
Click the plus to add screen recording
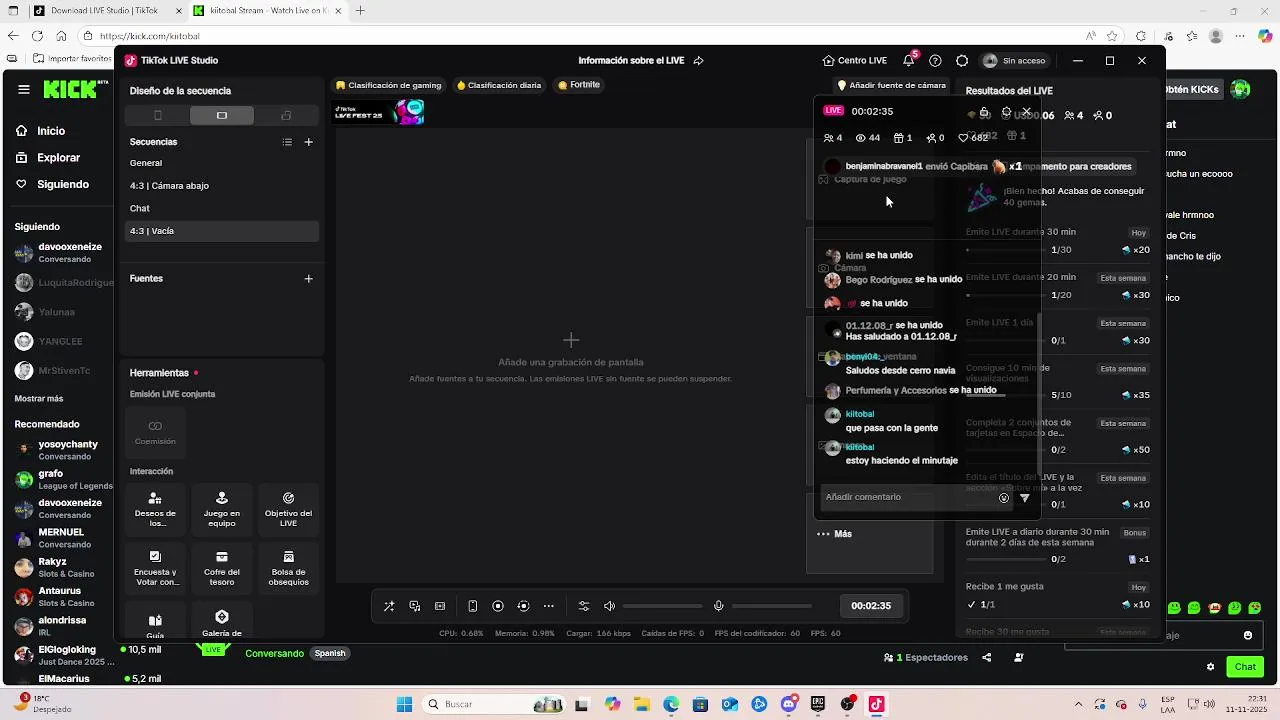(x=571, y=340)
